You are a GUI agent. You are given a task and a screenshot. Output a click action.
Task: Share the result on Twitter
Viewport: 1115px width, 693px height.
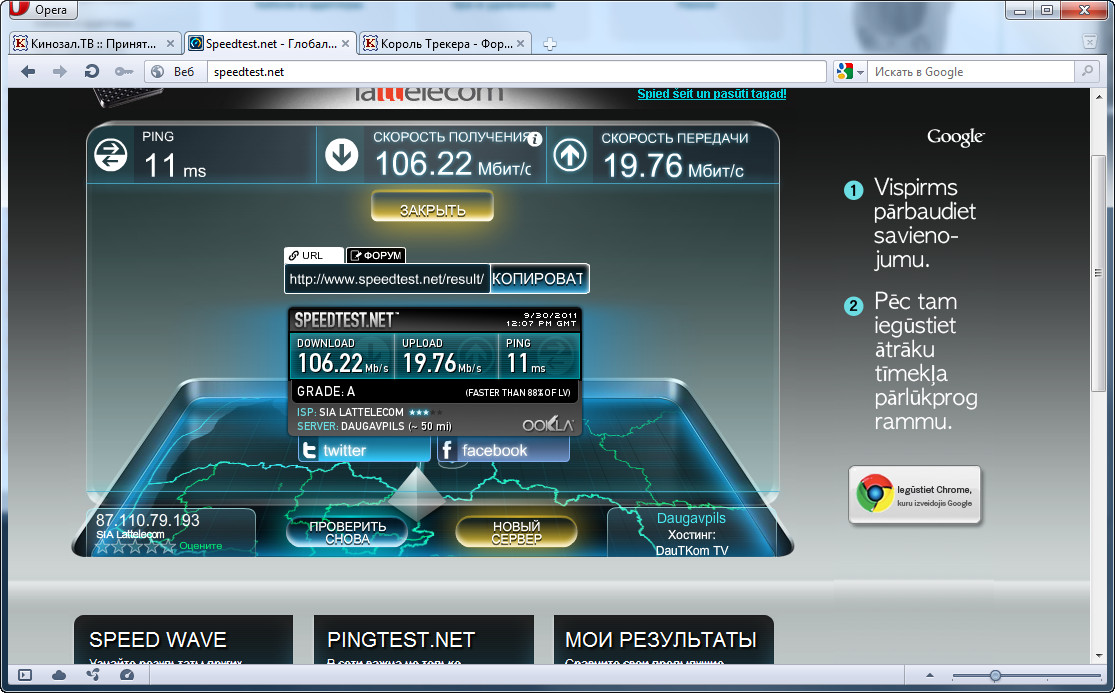click(364, 450)
